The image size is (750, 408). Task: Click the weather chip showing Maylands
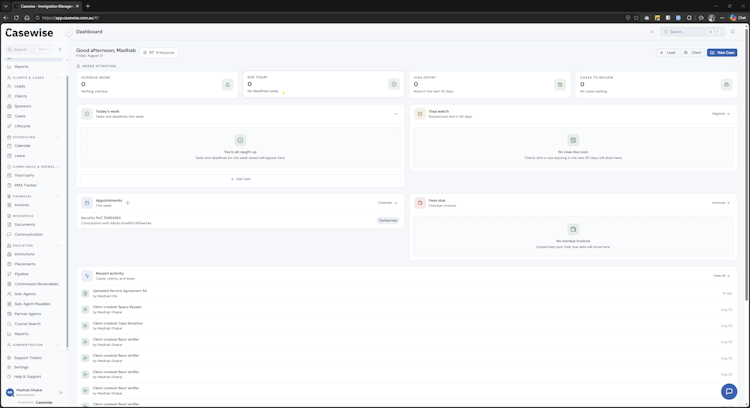[x=159, y=53]
